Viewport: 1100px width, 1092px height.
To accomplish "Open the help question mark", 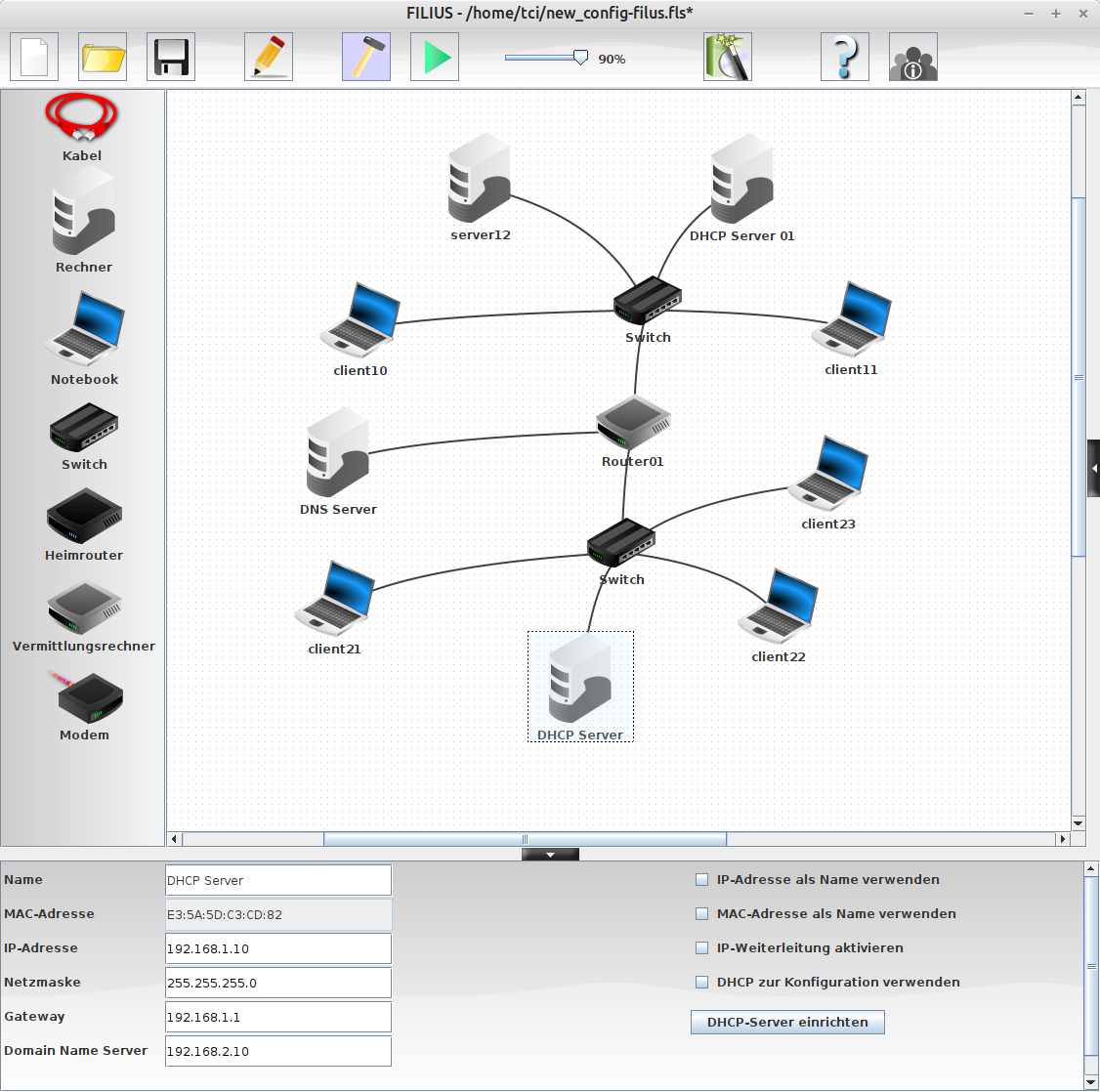I will 845,58.
